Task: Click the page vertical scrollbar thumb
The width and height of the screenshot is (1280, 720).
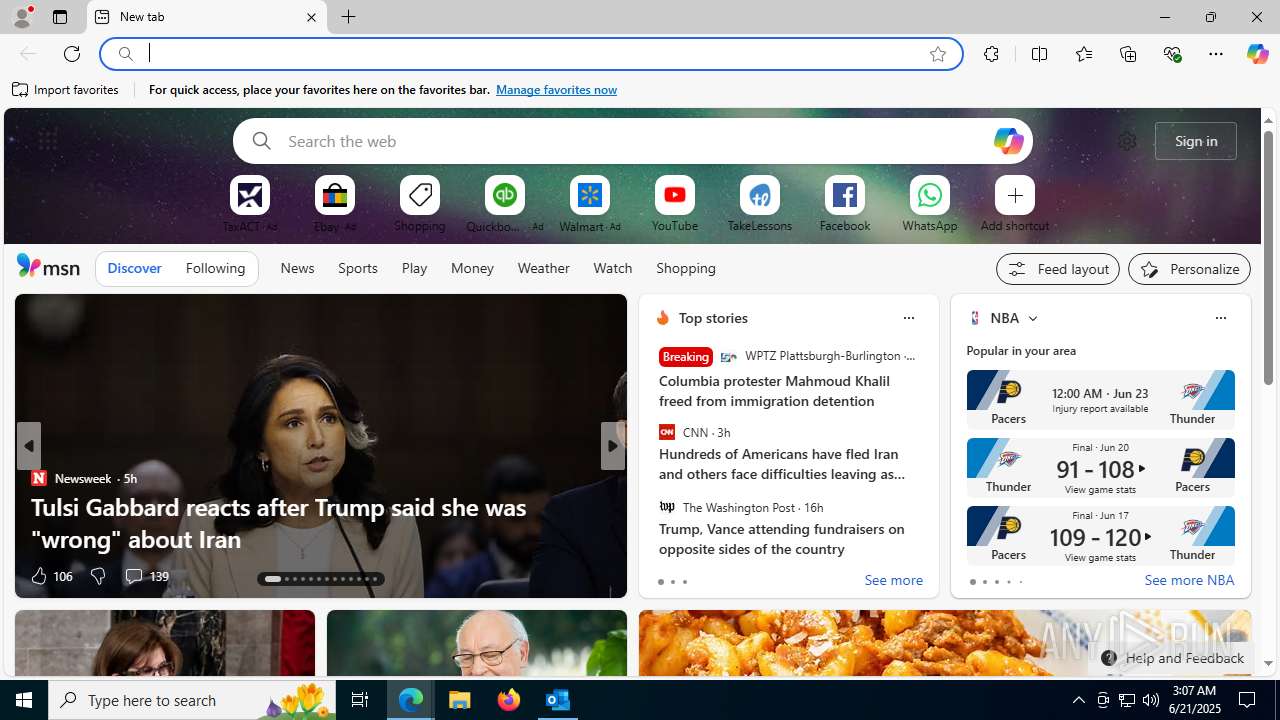Action: click(x=1268, y=257)
